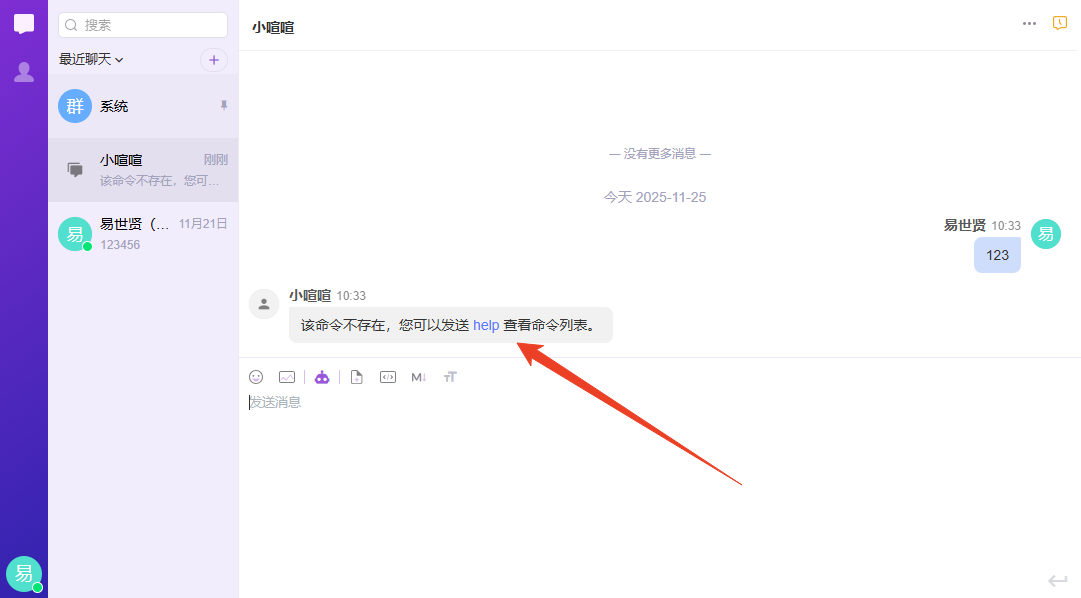Image resolution: width=1081 pixels, height=598 pixels.
Task: Insert a code snippet message
Action: 388,377
